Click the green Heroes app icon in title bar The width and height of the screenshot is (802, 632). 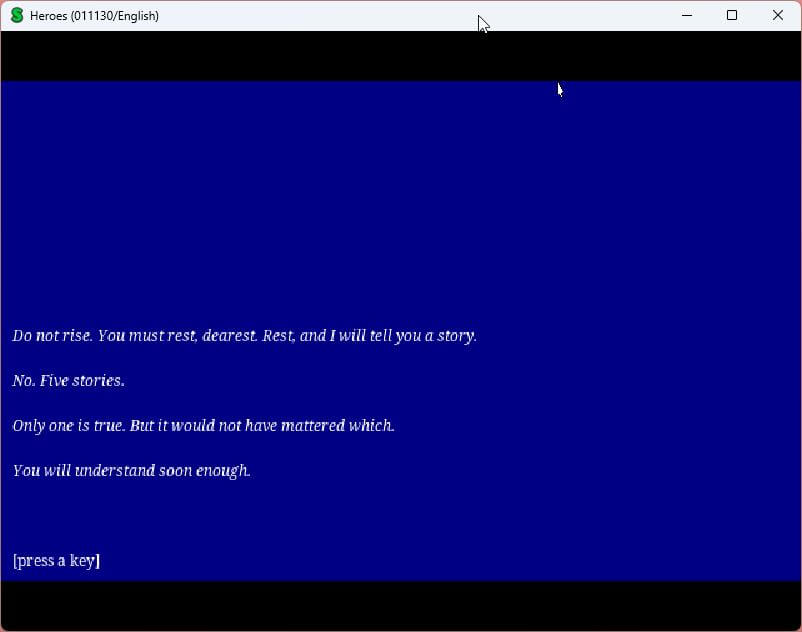tap(17, 15)
